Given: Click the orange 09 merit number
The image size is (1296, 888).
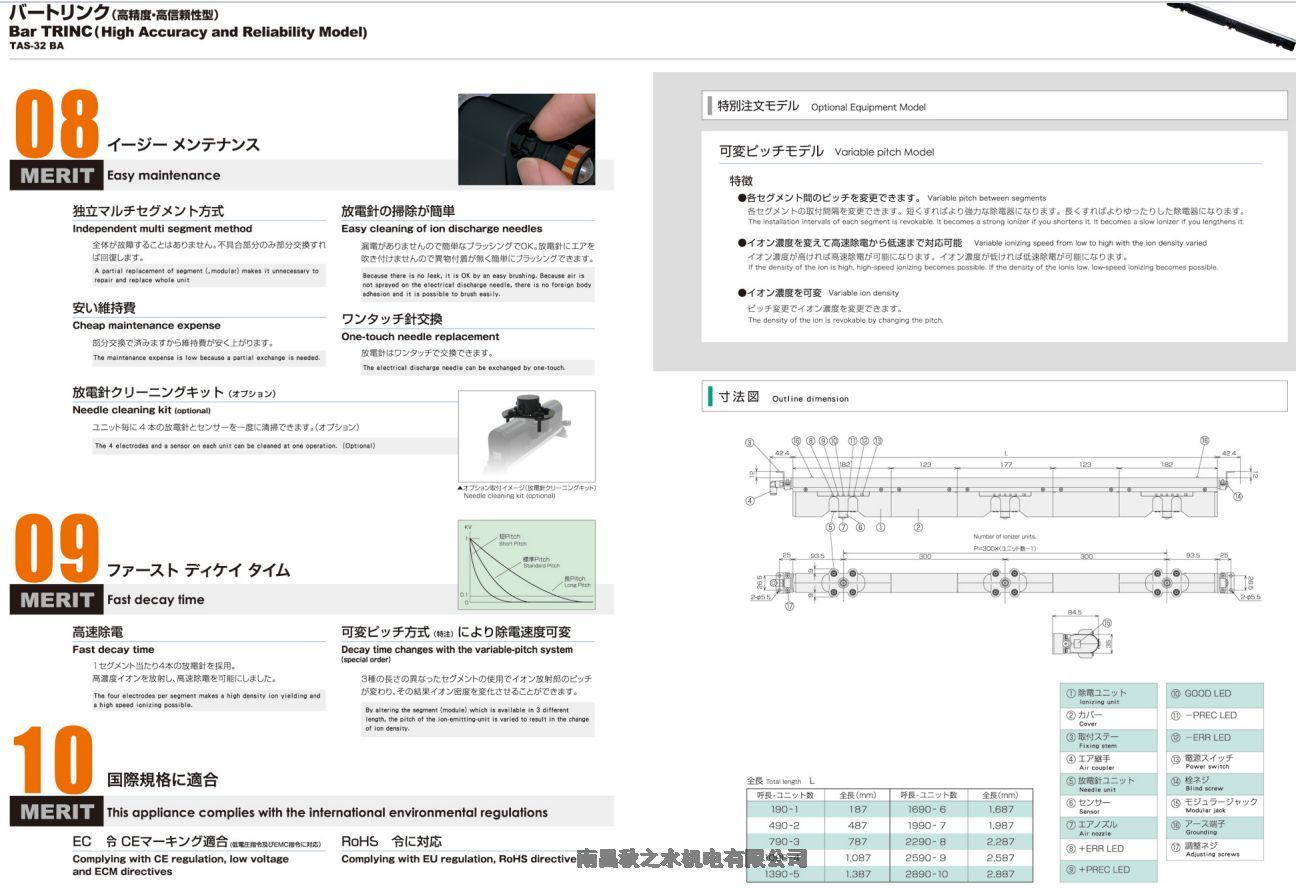Looking at the screenshot, I should coord(58,549).
